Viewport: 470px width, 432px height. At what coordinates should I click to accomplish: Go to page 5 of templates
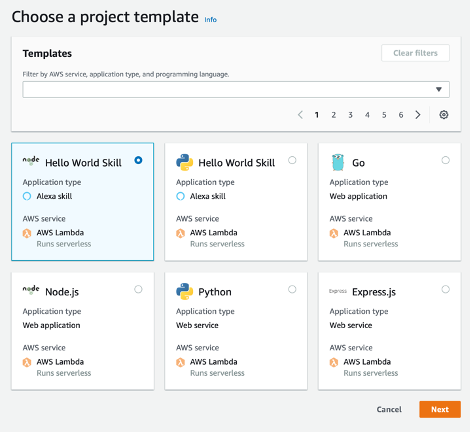384,115
